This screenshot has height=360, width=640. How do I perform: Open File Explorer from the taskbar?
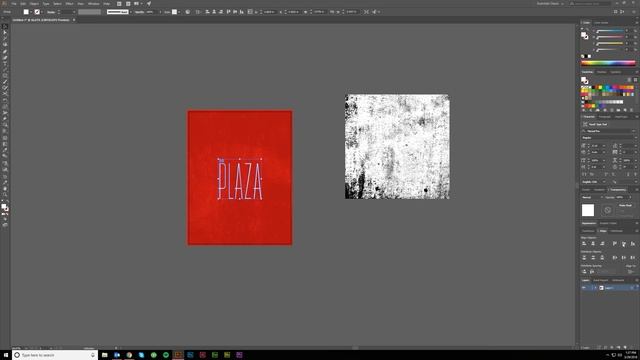coord(104,355)
